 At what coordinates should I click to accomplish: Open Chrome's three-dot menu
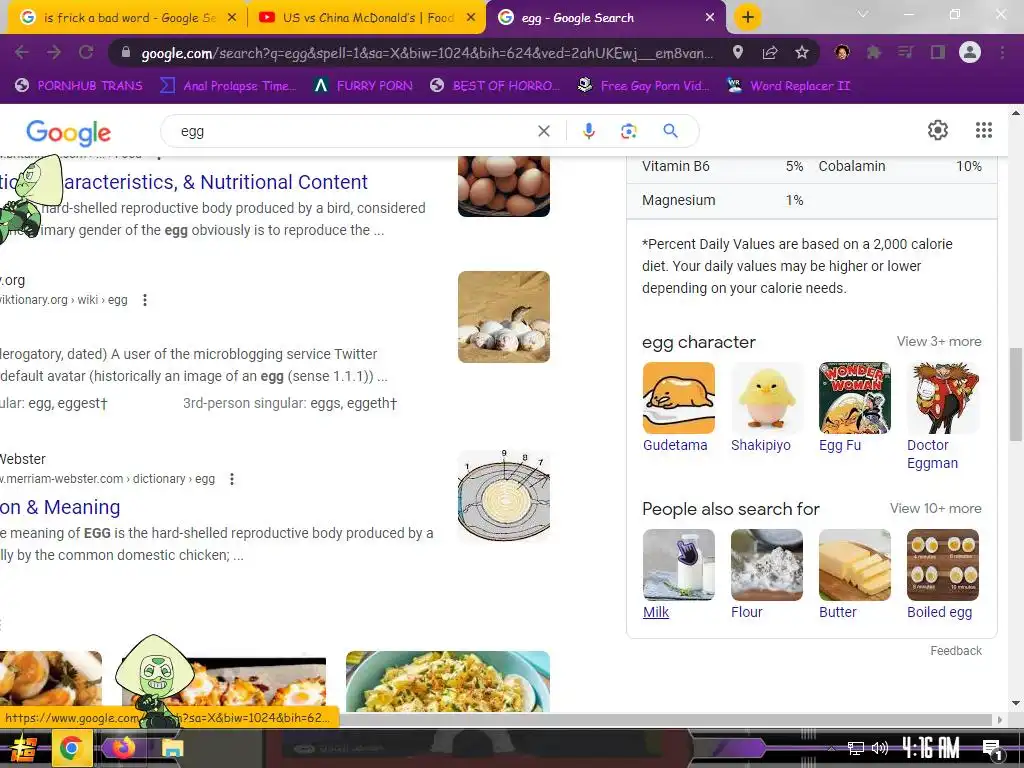[1002, 52]
